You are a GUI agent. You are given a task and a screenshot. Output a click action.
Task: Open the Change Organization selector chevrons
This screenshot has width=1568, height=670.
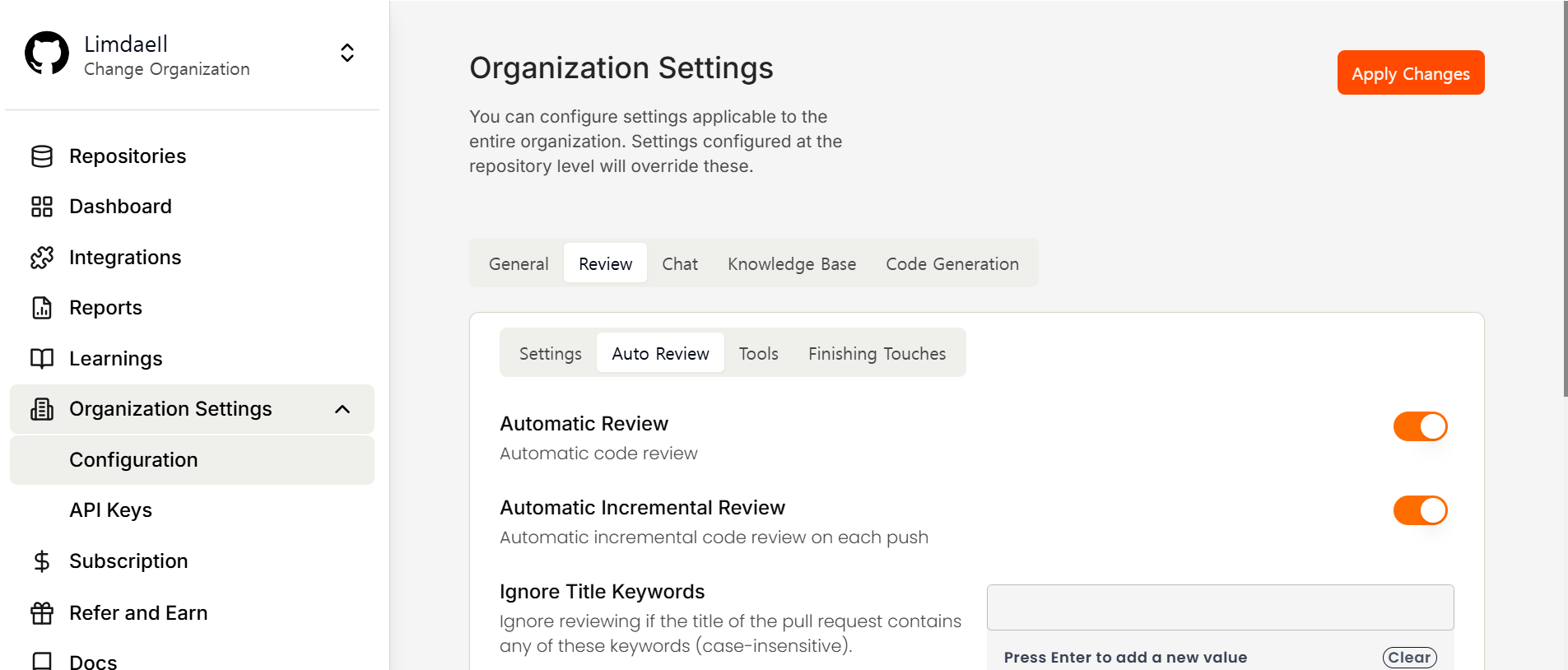pyautogui.click(x=347, y=54)
